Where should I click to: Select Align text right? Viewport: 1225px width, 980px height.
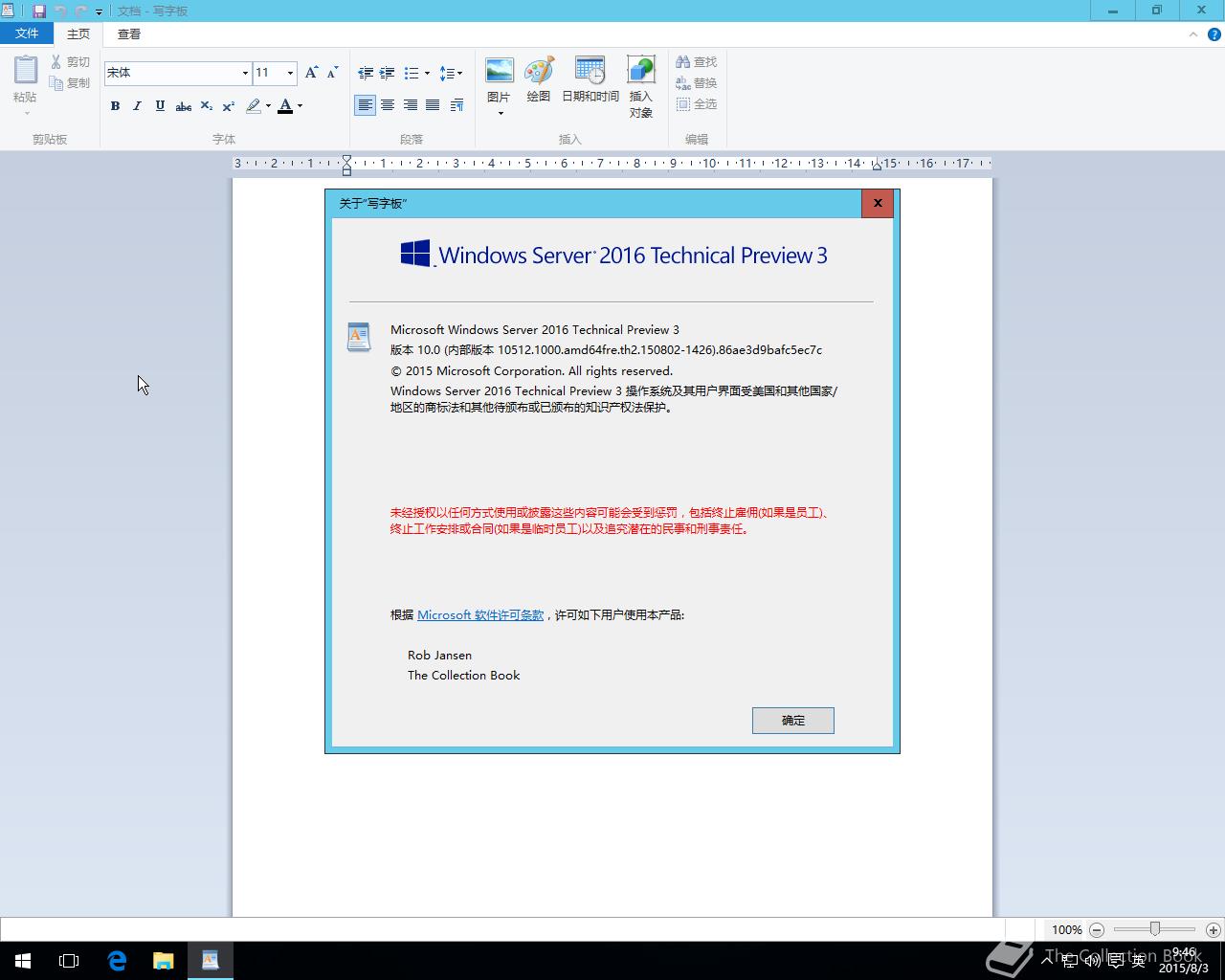point(410,105)
